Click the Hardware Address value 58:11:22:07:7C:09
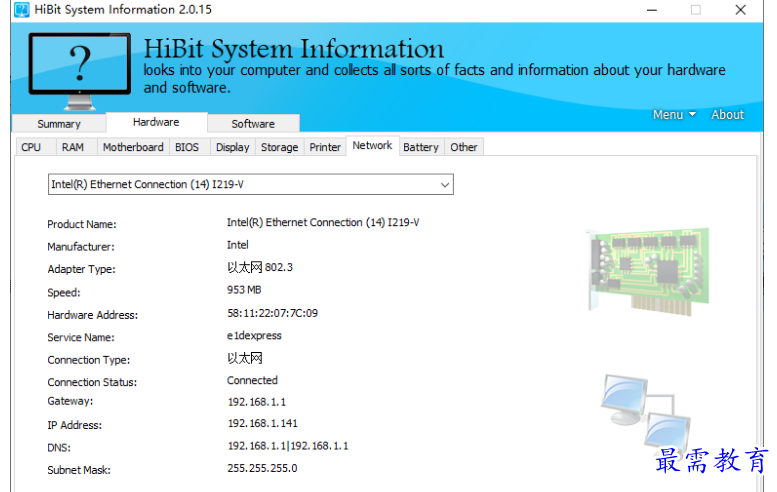The height and width of the screenshot is (492, 777). click(272, 313)
